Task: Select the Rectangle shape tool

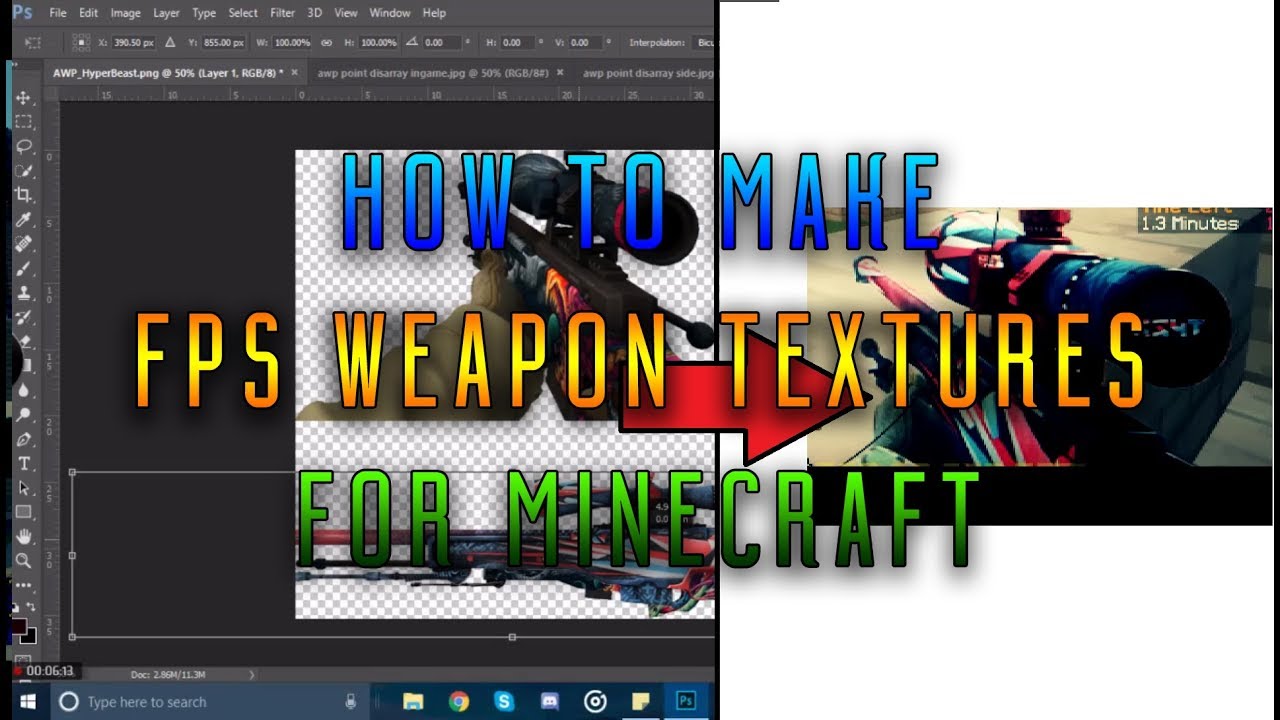Action: (x=24, y=513)
